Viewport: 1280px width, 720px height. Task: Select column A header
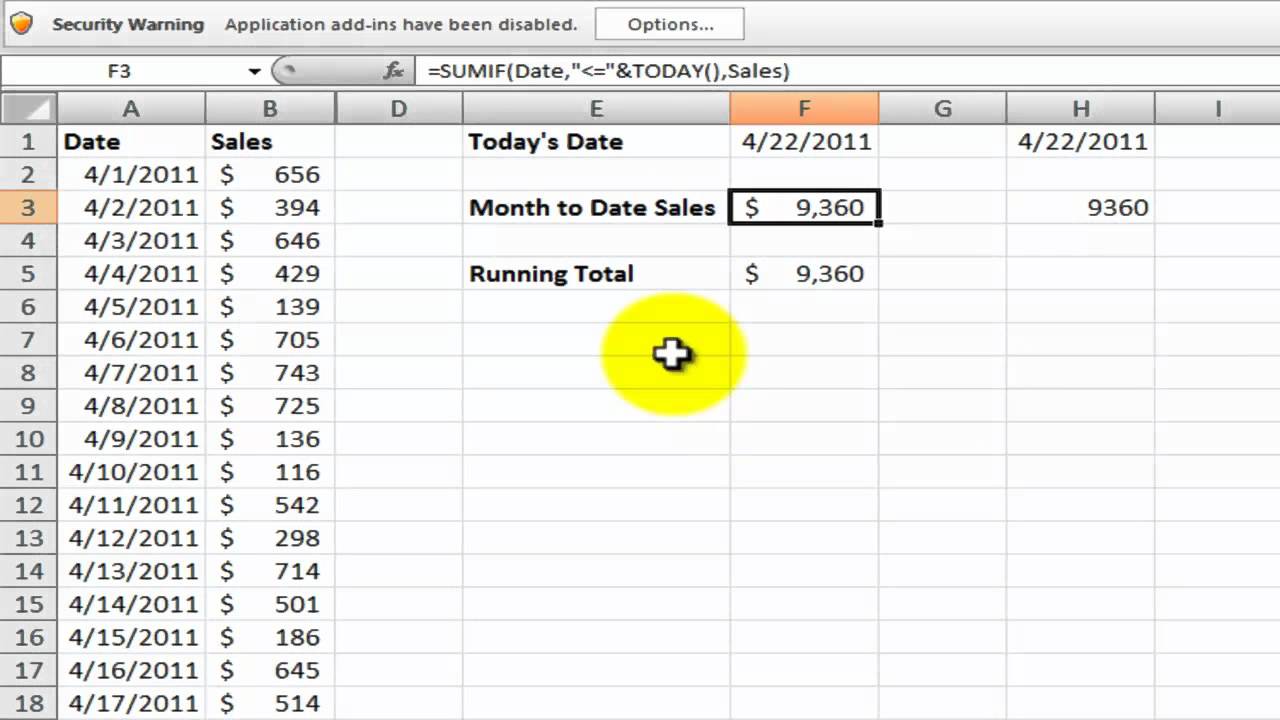(x=131, y=109)
